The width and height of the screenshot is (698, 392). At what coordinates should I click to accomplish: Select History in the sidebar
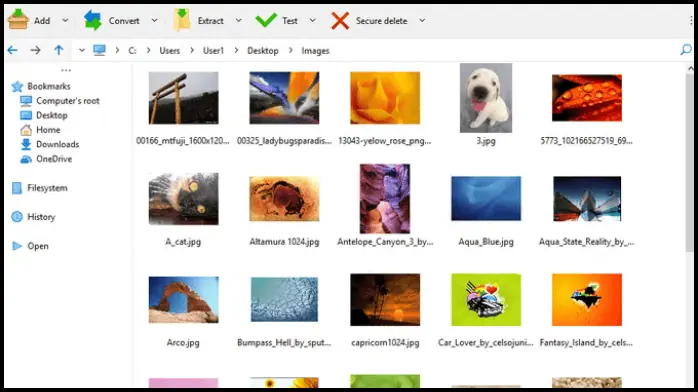pyautogui.click(x=41, y=217)
